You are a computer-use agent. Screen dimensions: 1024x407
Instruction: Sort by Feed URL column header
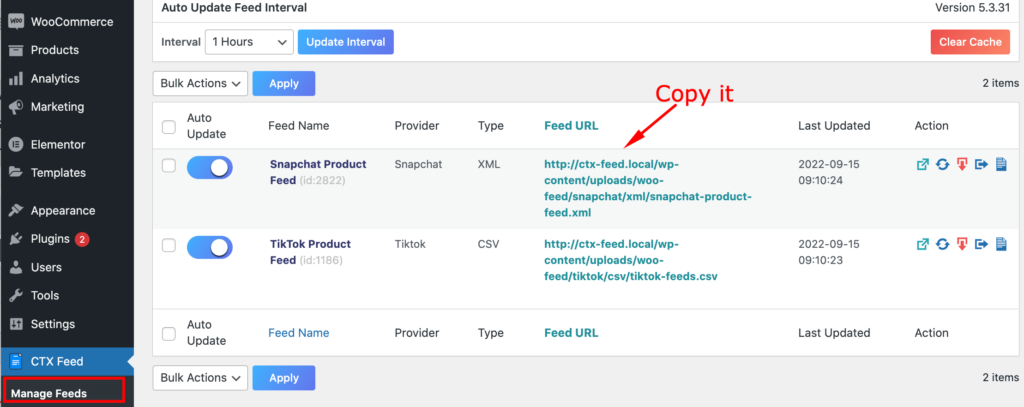[571, 126]
